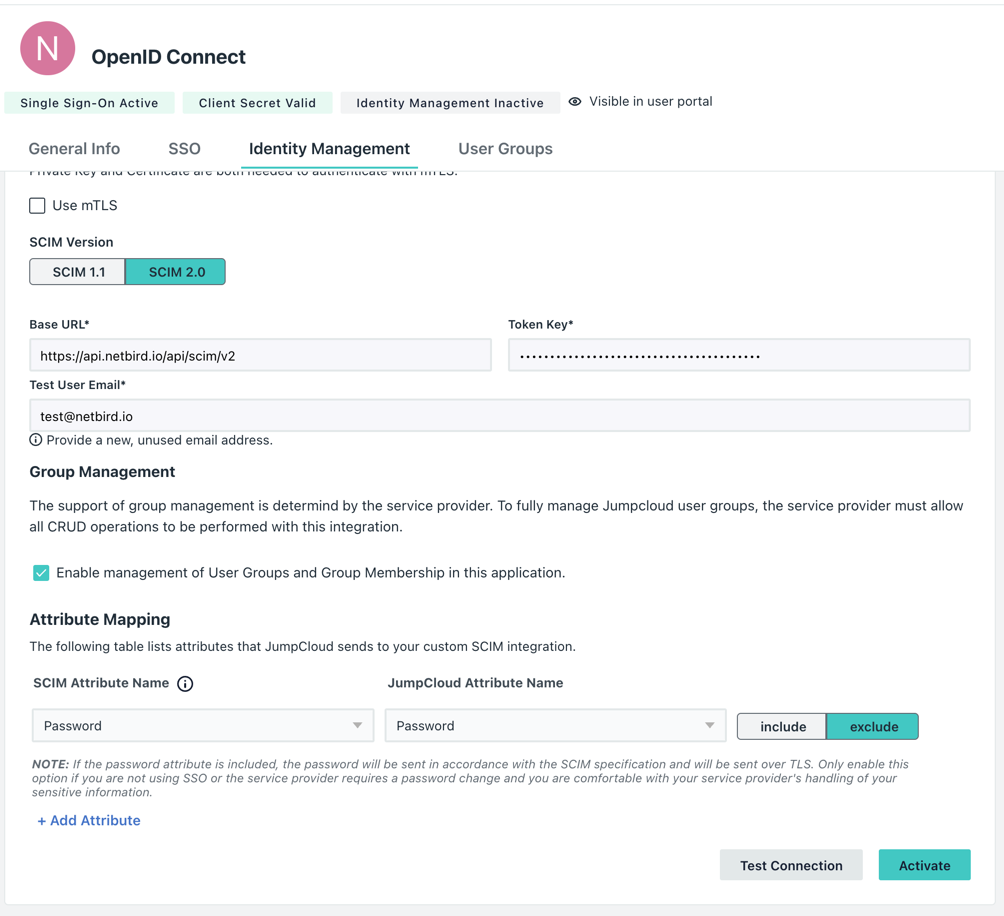Viewport: 1004px width, 916px height.
Task: Go to the User Groups tab
Action: click(x=505, y=149)
